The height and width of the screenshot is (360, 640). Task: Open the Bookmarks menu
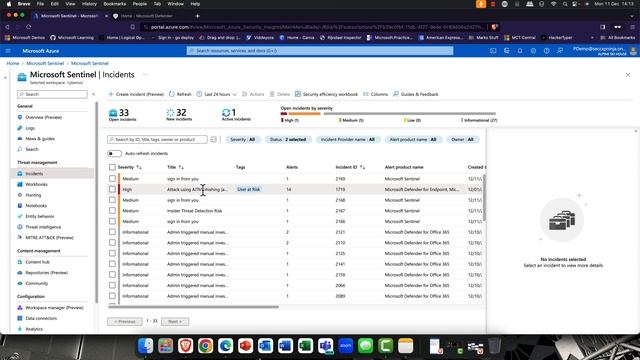point(115,4)
